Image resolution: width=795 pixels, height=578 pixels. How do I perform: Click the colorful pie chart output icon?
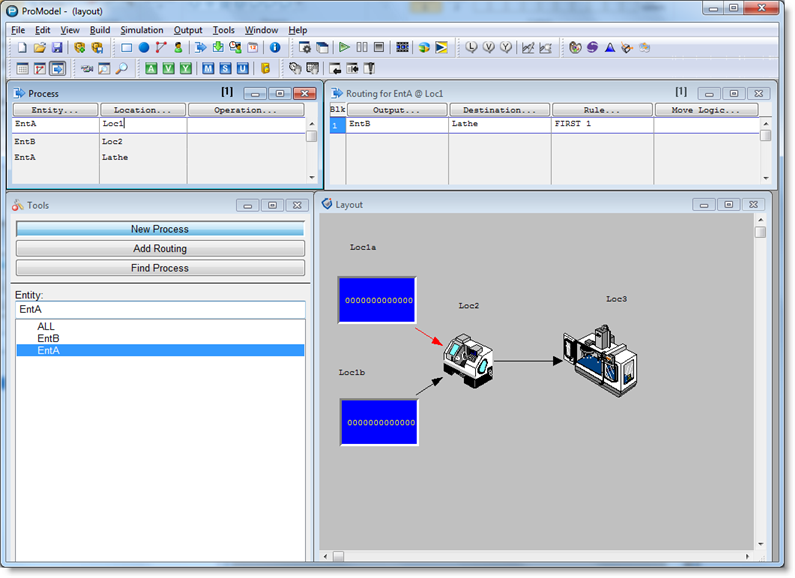click(x=424, y=48)
